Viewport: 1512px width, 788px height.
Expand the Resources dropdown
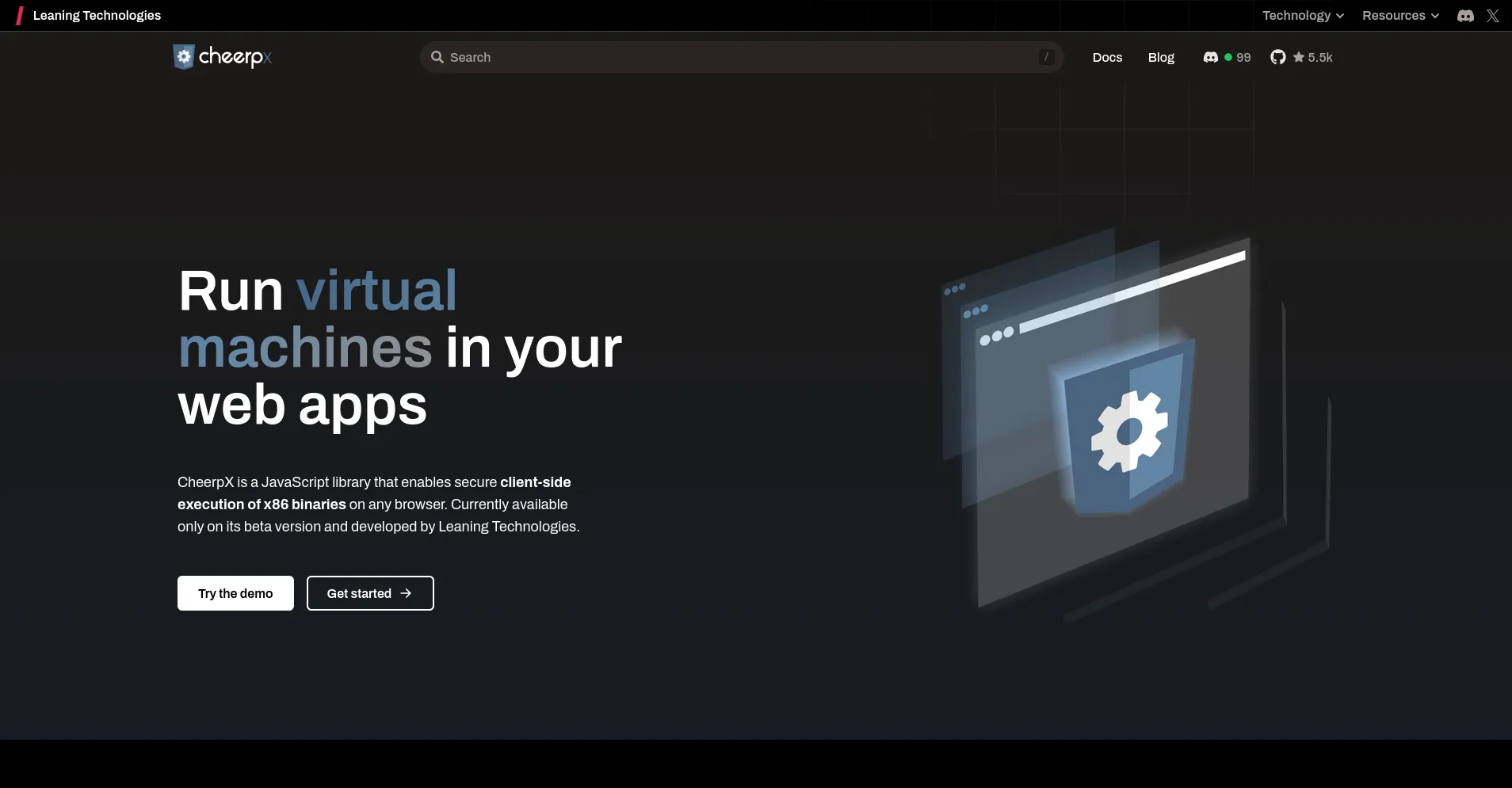coord(1399,15)
